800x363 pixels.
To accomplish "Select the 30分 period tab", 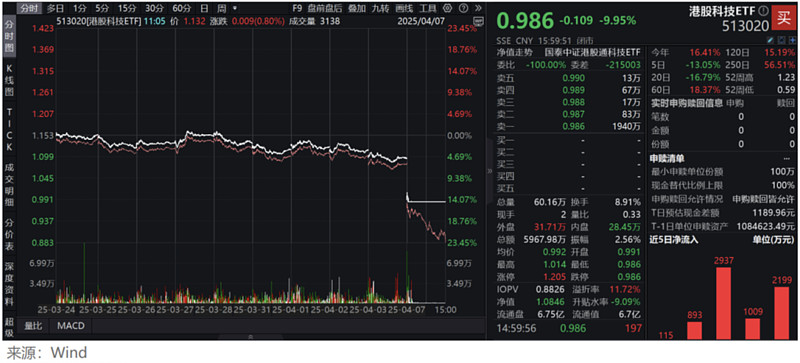I will pyautogui.click(x=153, y=9).
